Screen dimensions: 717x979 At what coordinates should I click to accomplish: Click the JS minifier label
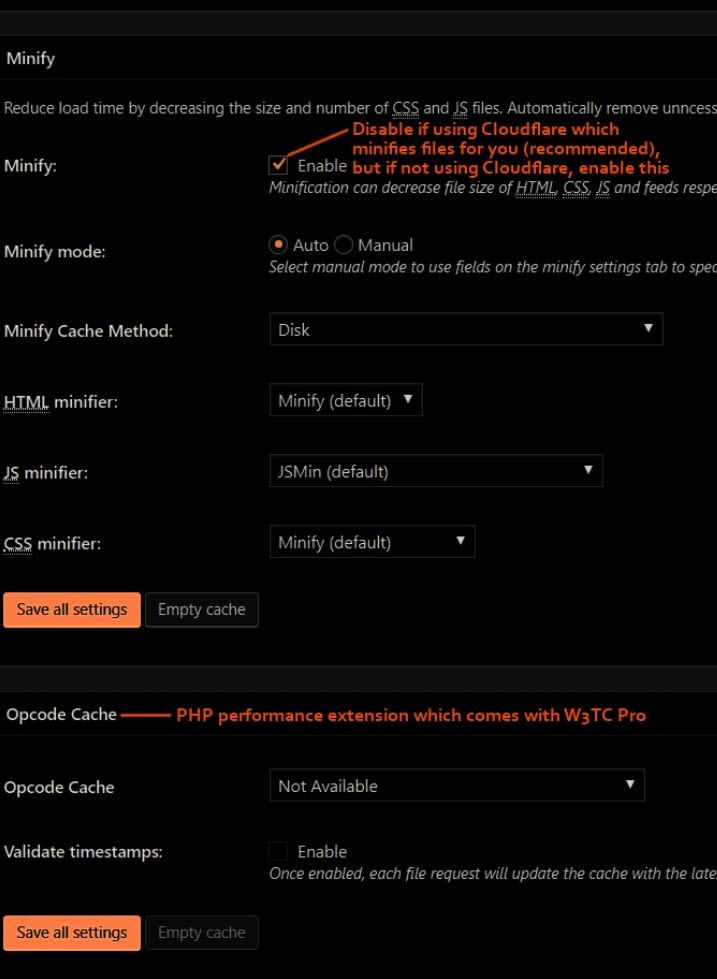click(46, 473)
